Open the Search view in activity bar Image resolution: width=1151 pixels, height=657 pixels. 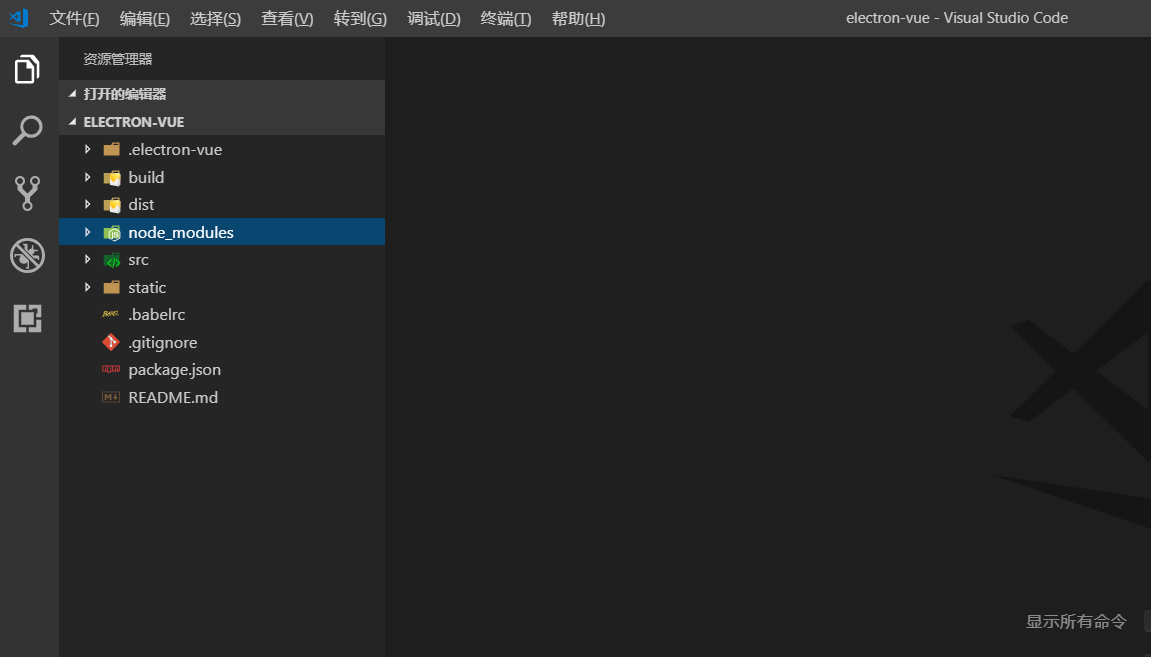coord(27,131)
